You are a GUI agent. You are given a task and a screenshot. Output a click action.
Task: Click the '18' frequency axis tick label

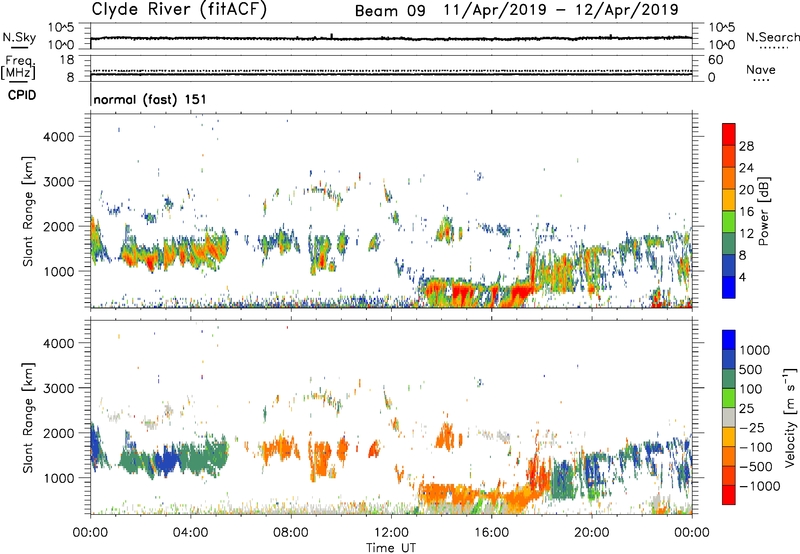click(x=66, y=60)
